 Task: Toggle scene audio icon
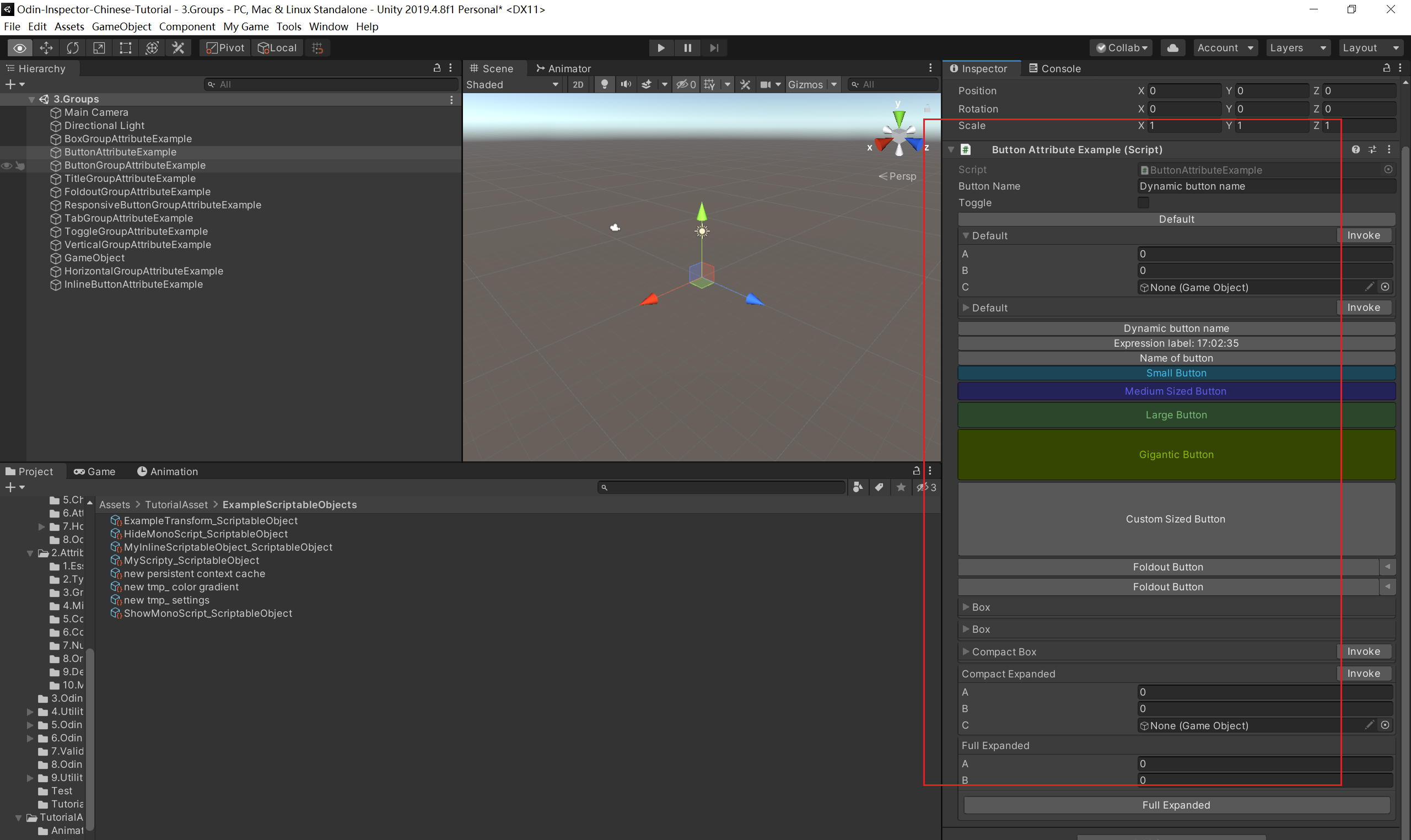626,84
